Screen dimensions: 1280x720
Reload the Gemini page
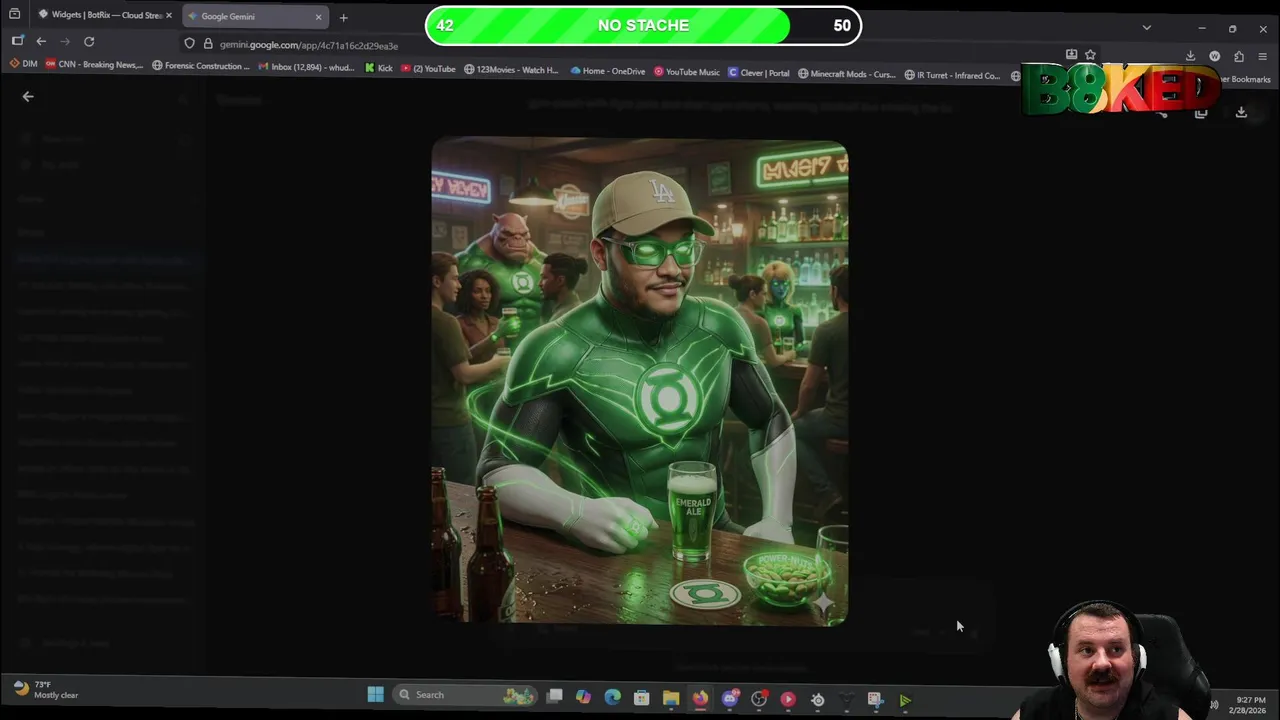click(89, 41)
